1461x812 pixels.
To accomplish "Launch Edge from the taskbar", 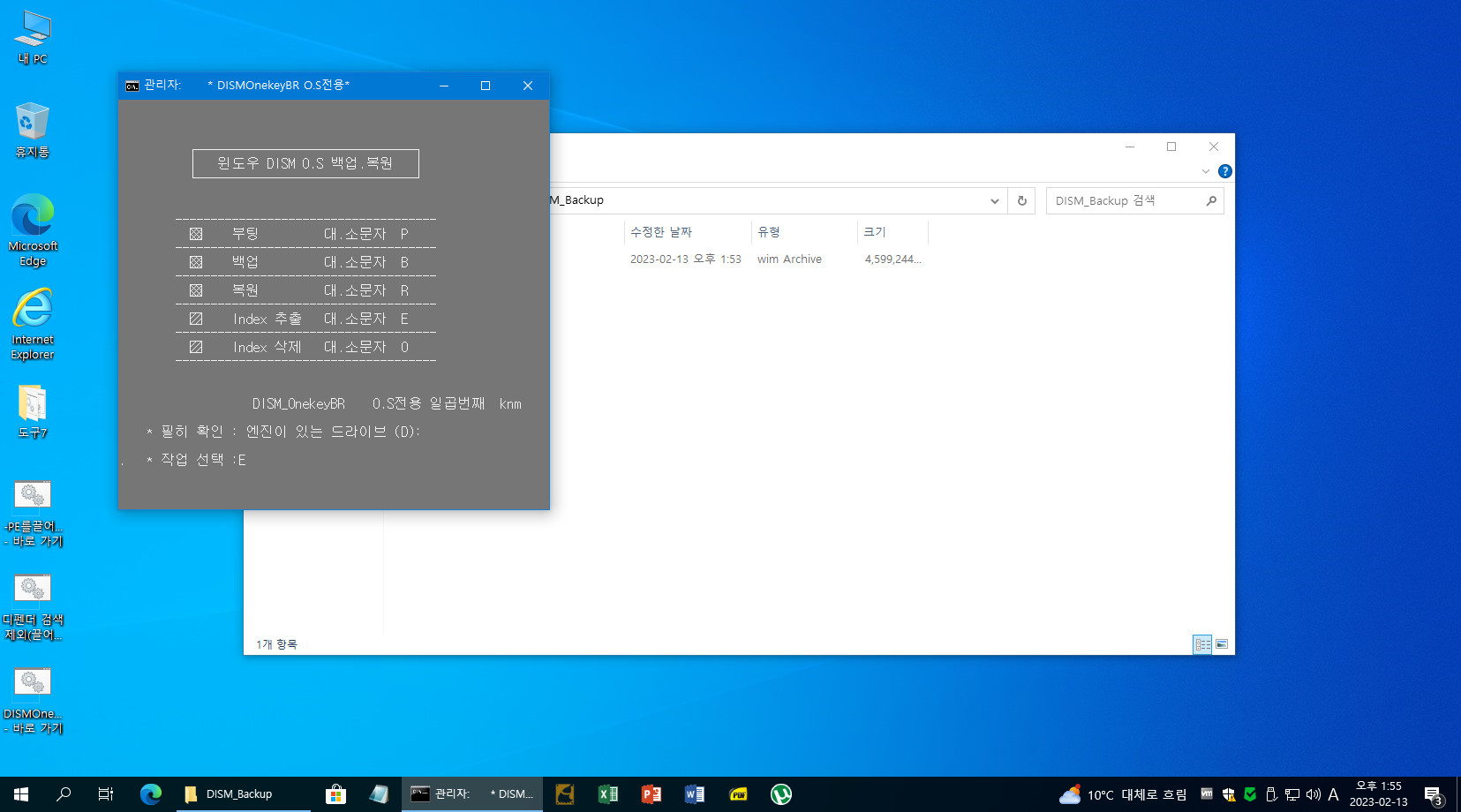I will click(x=151, y=794).
